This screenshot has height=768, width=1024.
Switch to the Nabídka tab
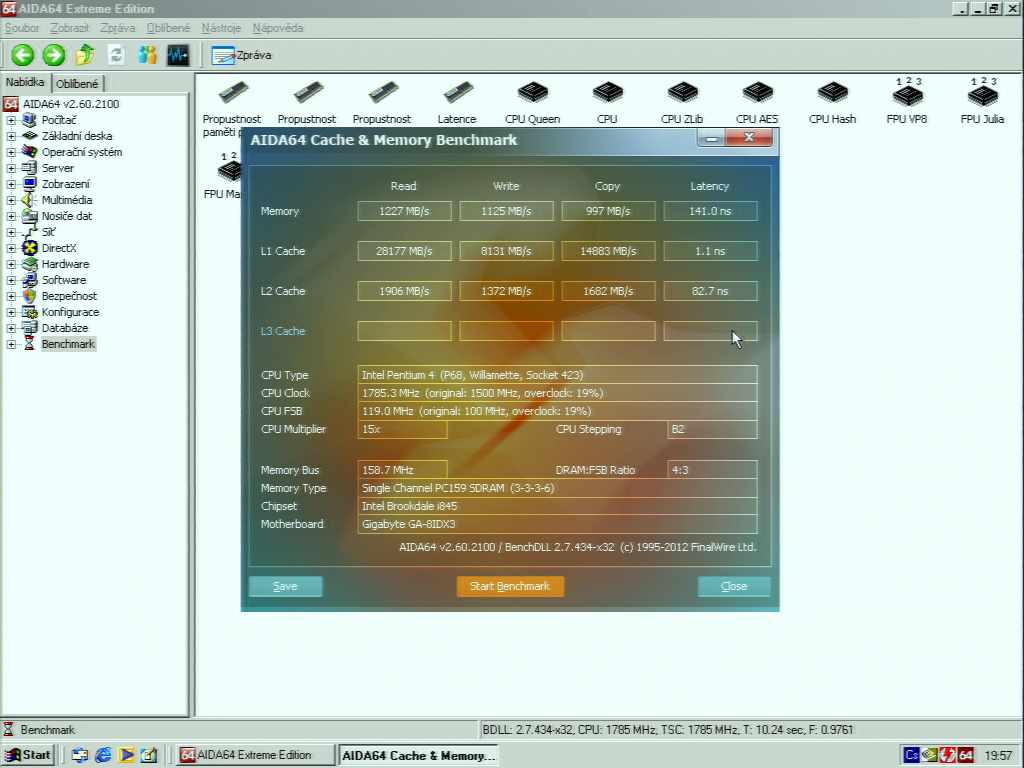click(25, 82)
